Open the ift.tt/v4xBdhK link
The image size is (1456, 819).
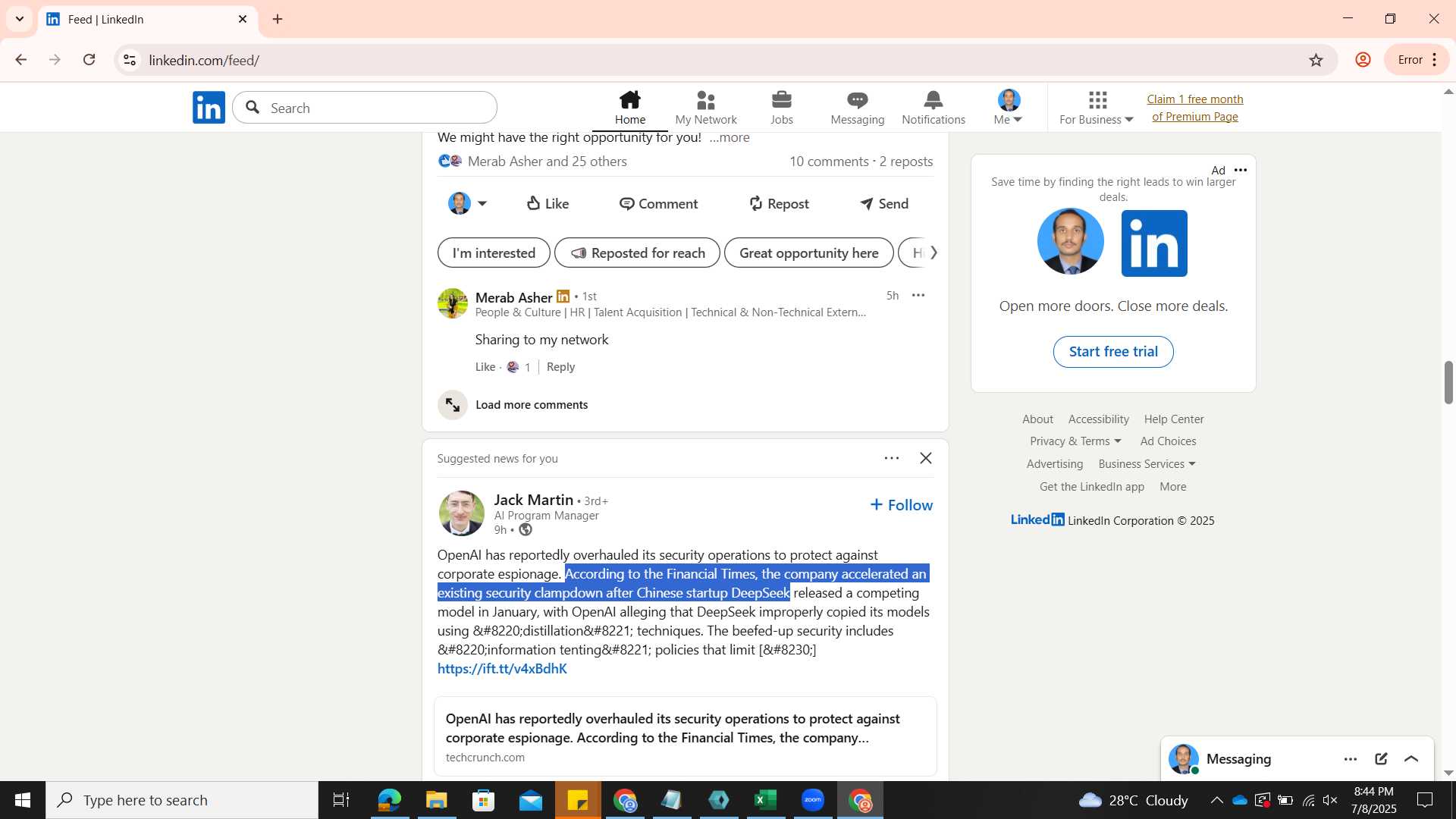(502, 669)
